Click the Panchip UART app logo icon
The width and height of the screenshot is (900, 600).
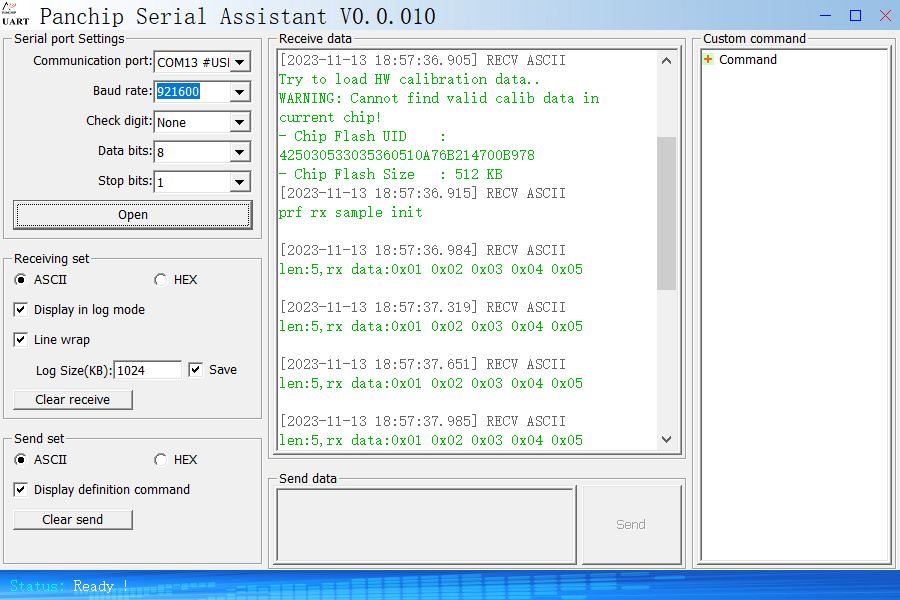click(x=15, y=14)
